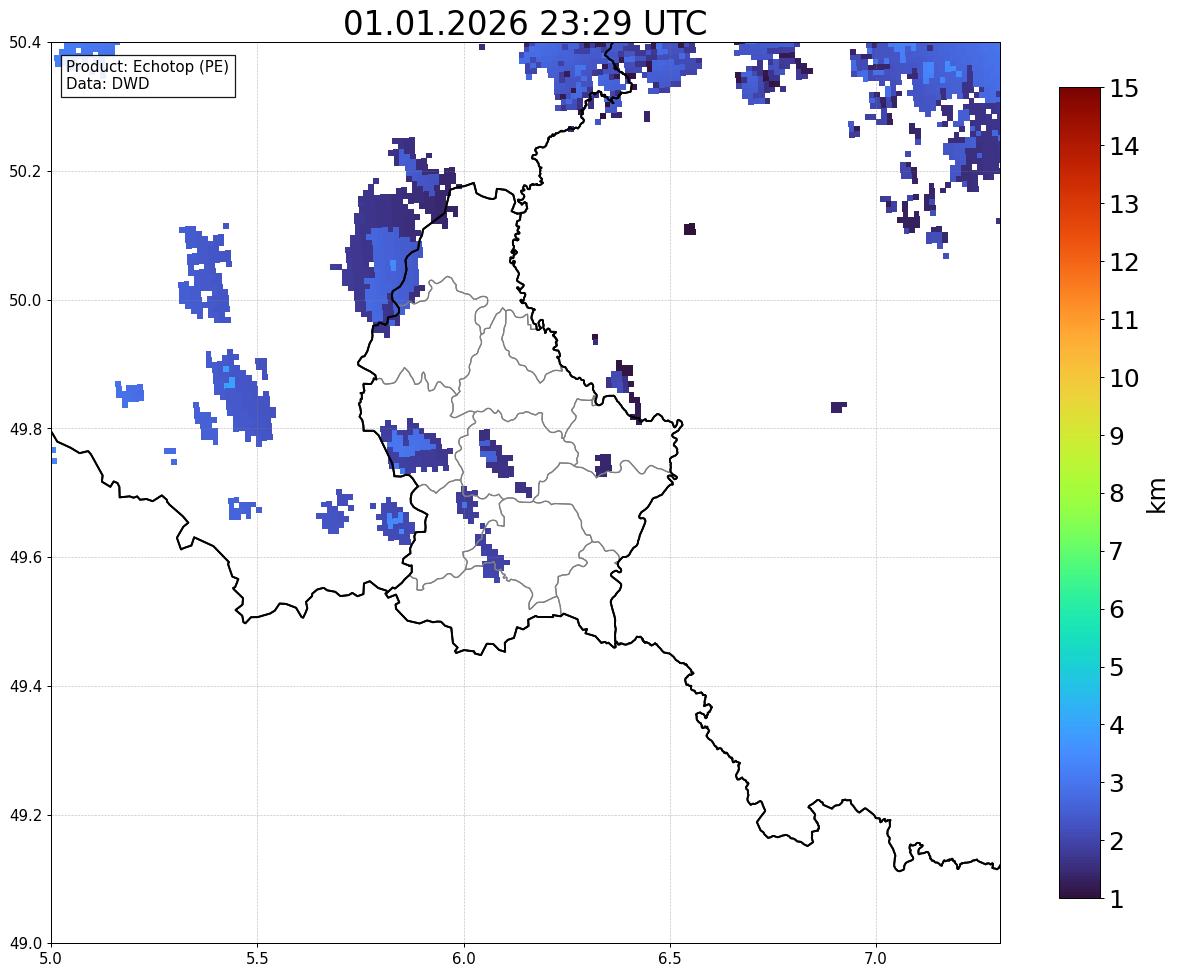Click colorbar tick label '1'
This screenshot has height=976, width=1178.
[1117, 899]
